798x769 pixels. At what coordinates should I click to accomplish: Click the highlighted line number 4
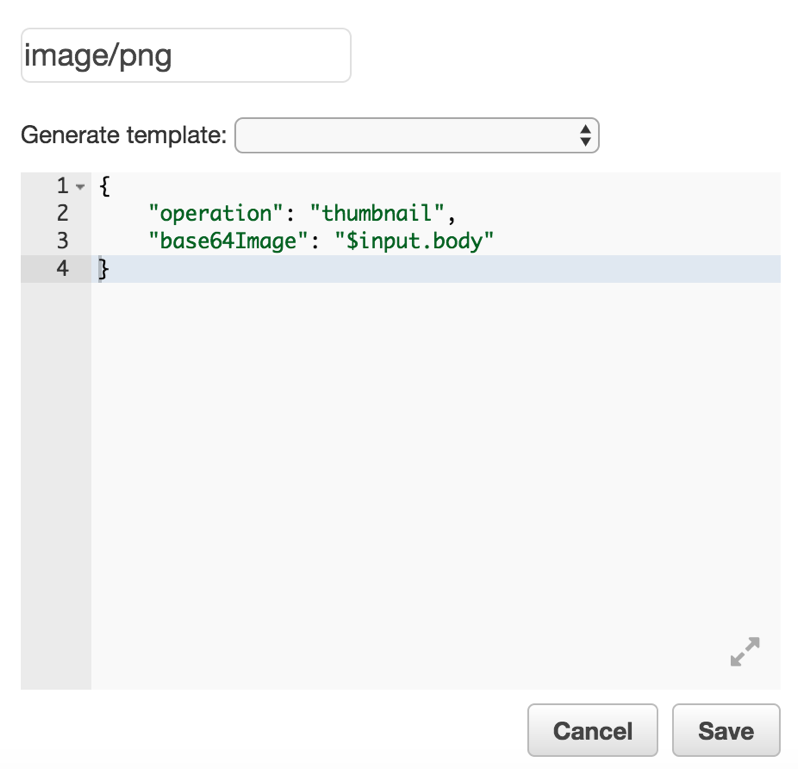62,268
